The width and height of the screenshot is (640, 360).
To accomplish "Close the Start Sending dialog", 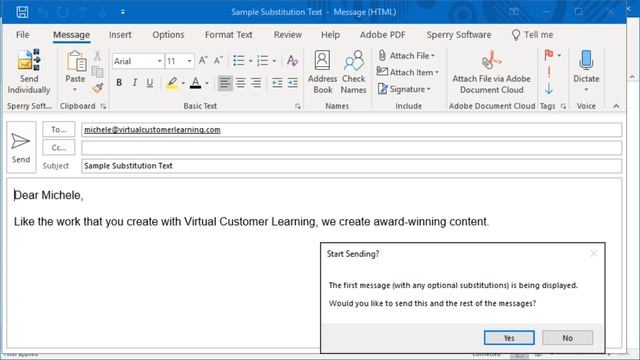I will pyautogui.click(x=593, y=253).
